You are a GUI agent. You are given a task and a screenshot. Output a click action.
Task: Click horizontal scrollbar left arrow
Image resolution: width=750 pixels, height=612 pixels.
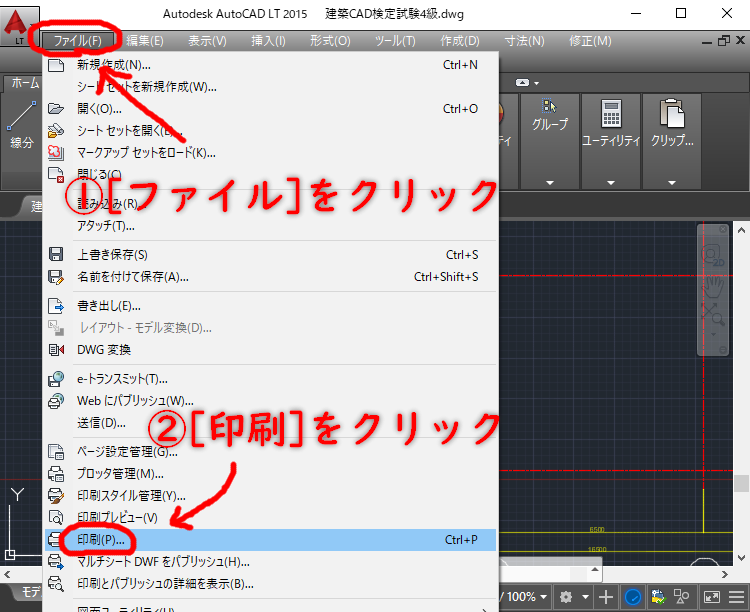pos(7,574)
